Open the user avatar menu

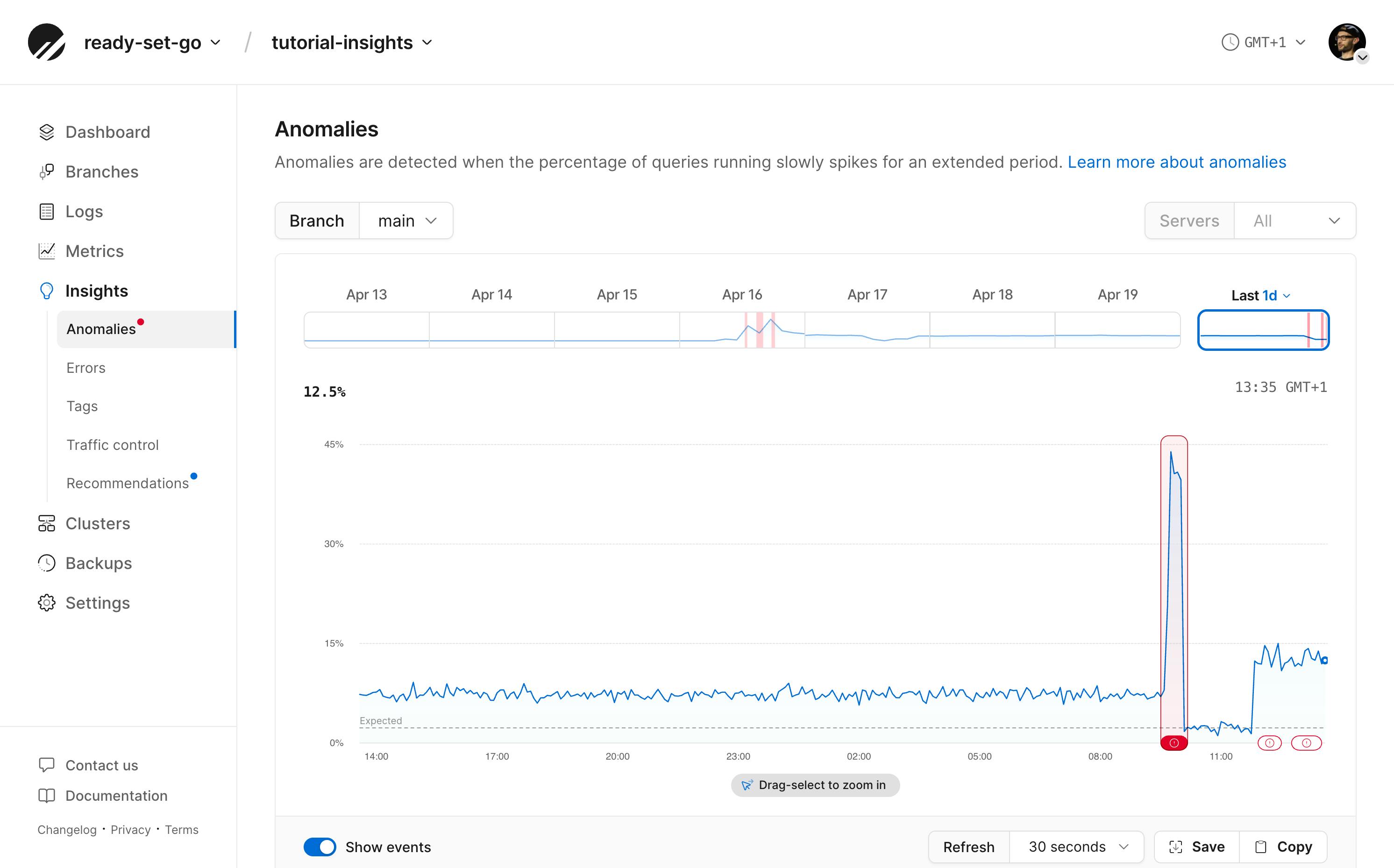[1347, 43]
